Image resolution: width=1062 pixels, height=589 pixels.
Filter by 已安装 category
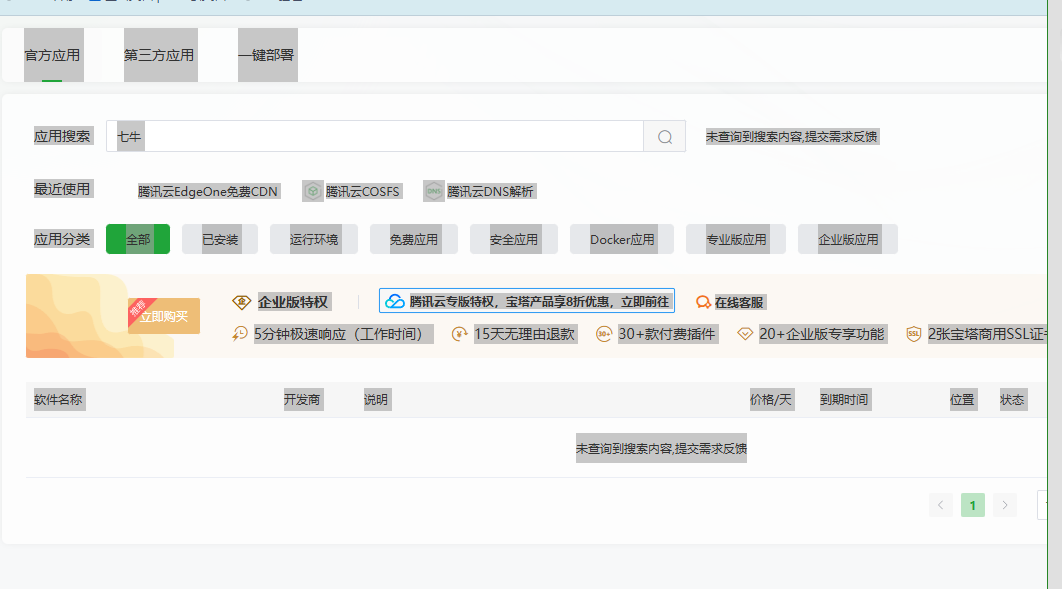point(220,239)
